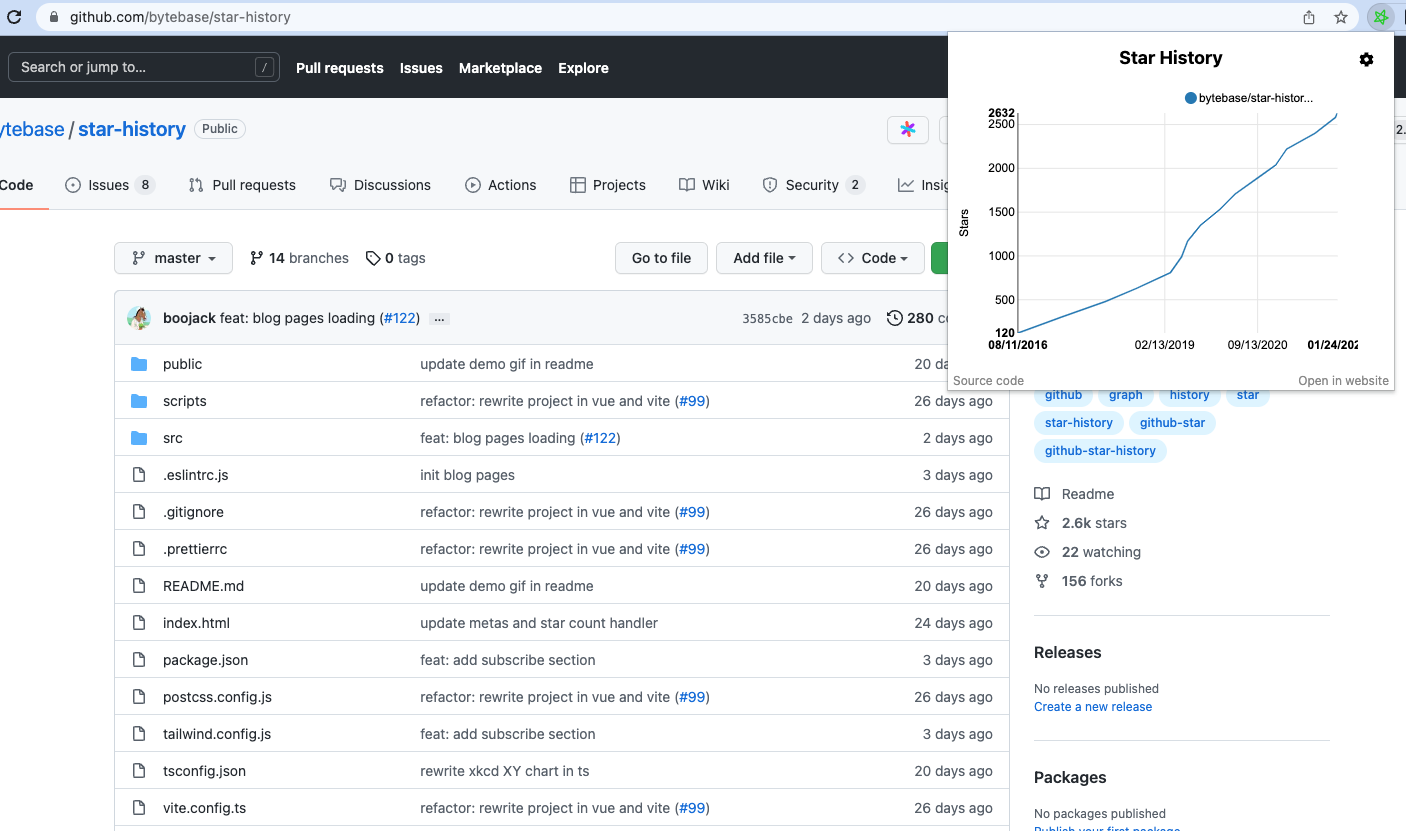The width and height of the screenshot is (1406, 831).
Task: Click the browser address bar URL
Action: 181,17
